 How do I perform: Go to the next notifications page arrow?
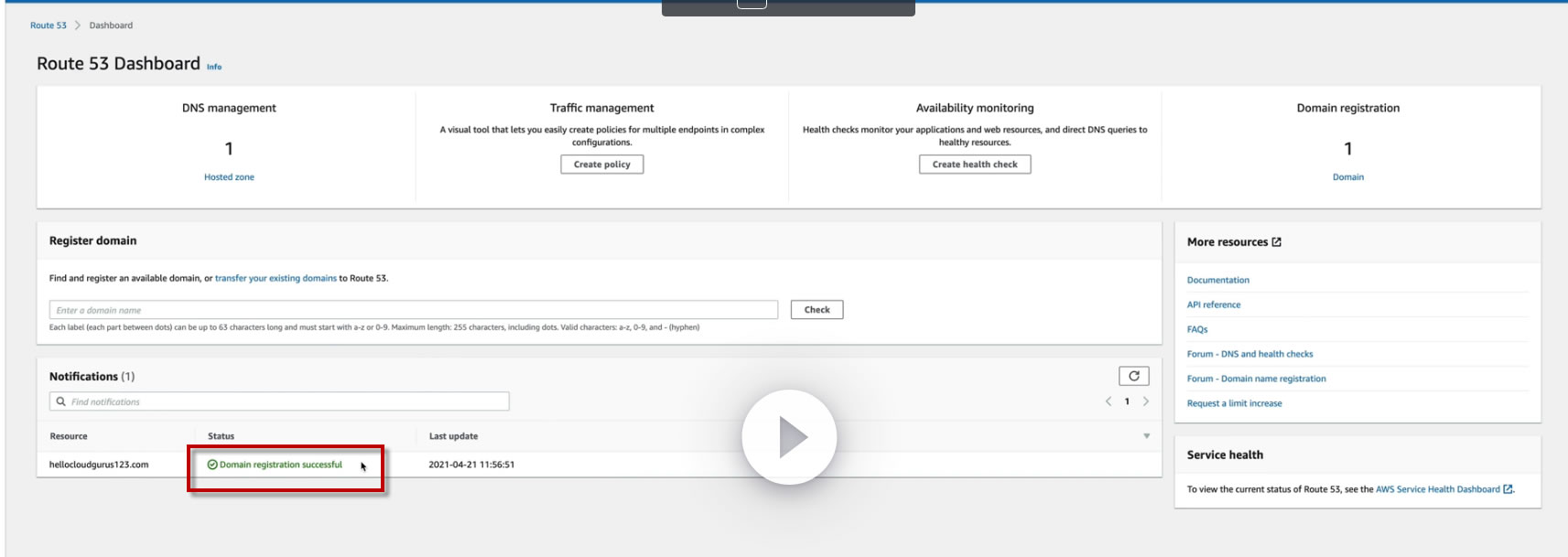(x=1146, y=402)
